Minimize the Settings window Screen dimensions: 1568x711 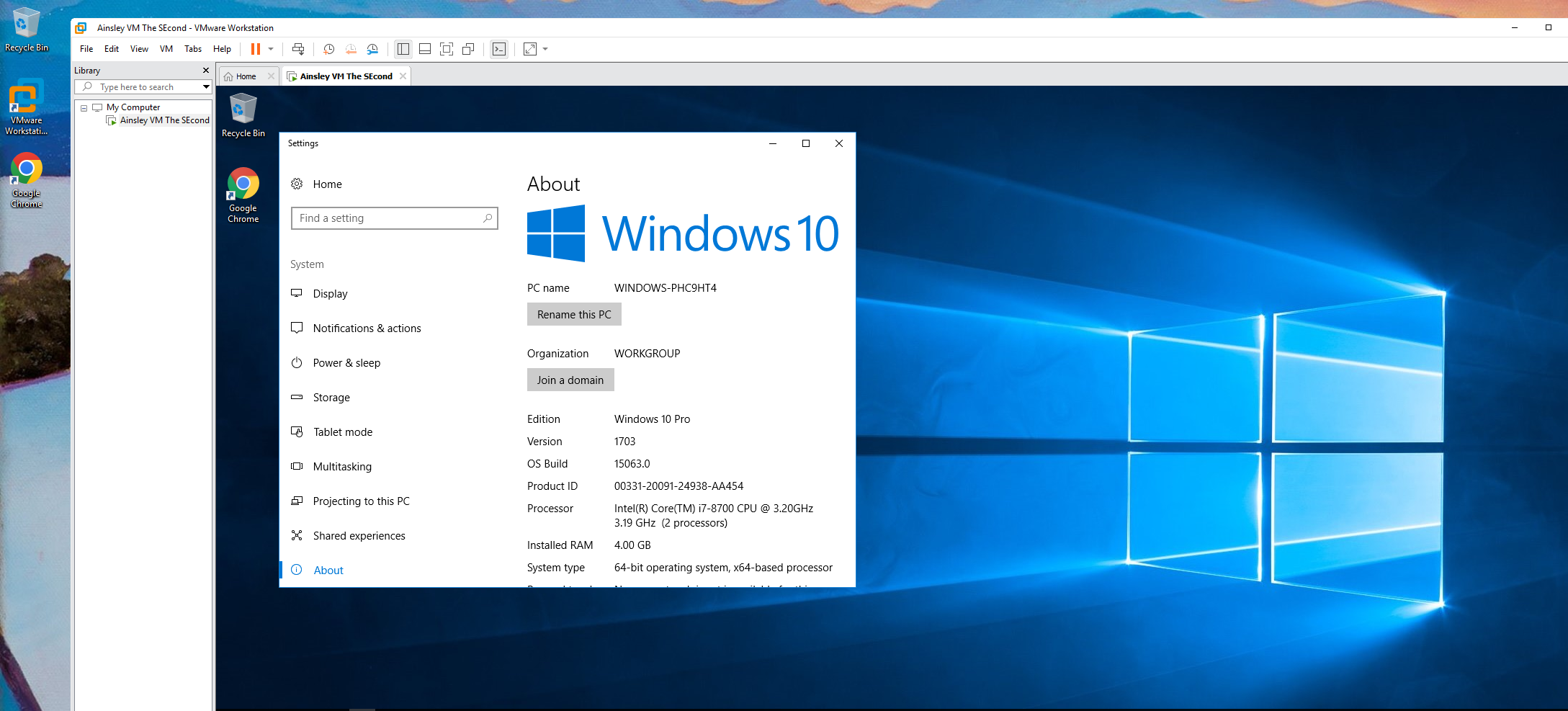(773, 143)
